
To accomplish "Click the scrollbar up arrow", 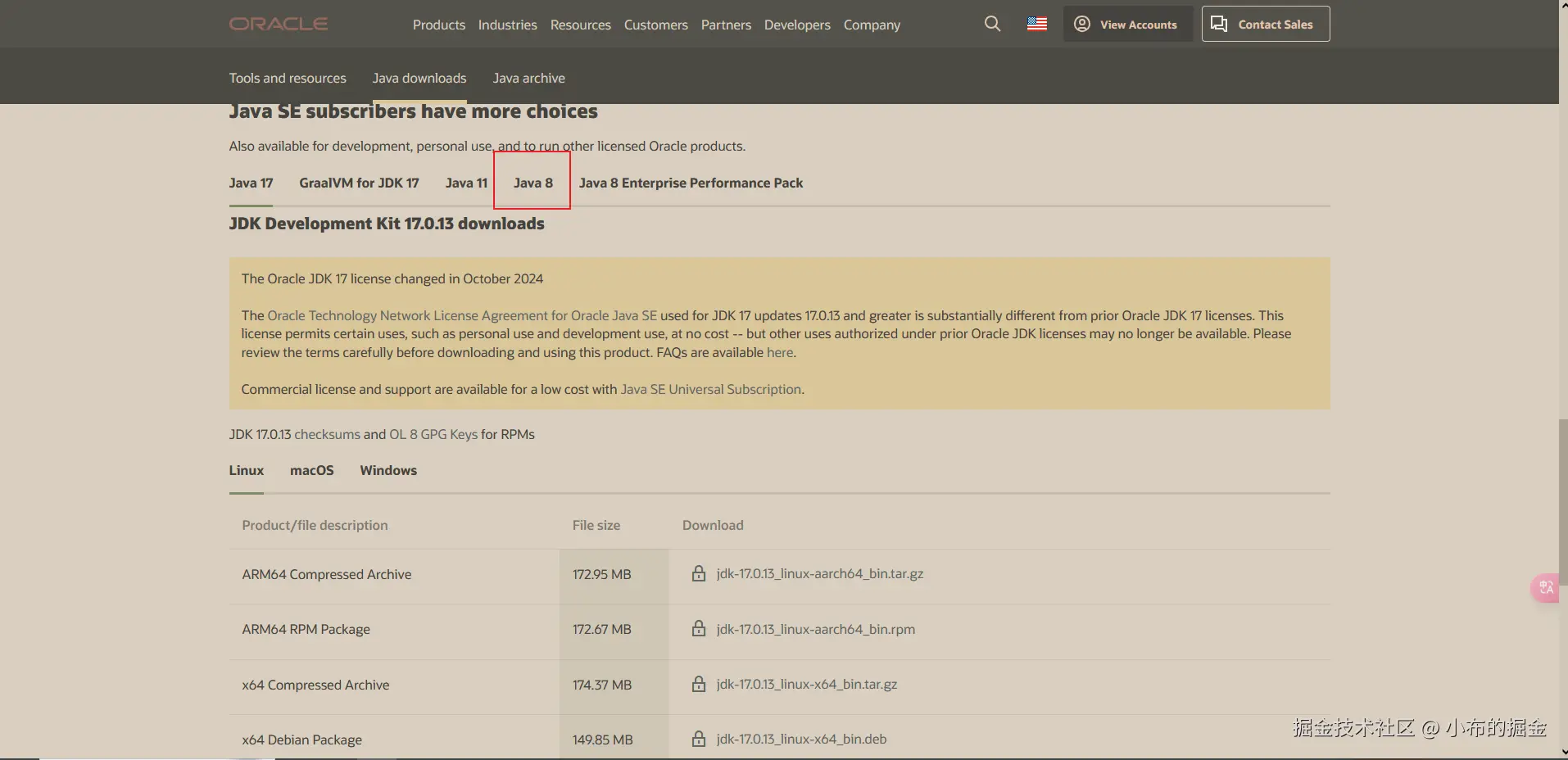I will point(1563,6).
